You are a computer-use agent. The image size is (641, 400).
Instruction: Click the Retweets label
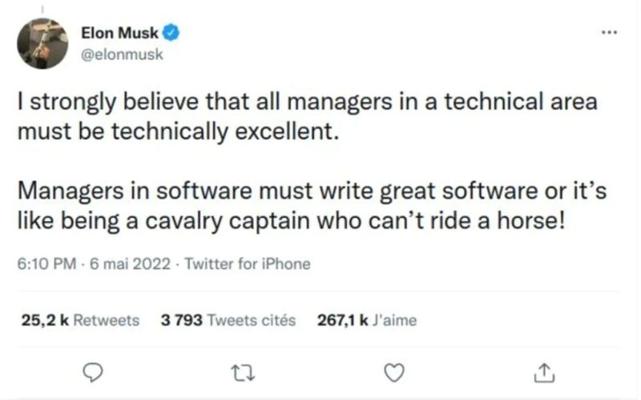106,320
